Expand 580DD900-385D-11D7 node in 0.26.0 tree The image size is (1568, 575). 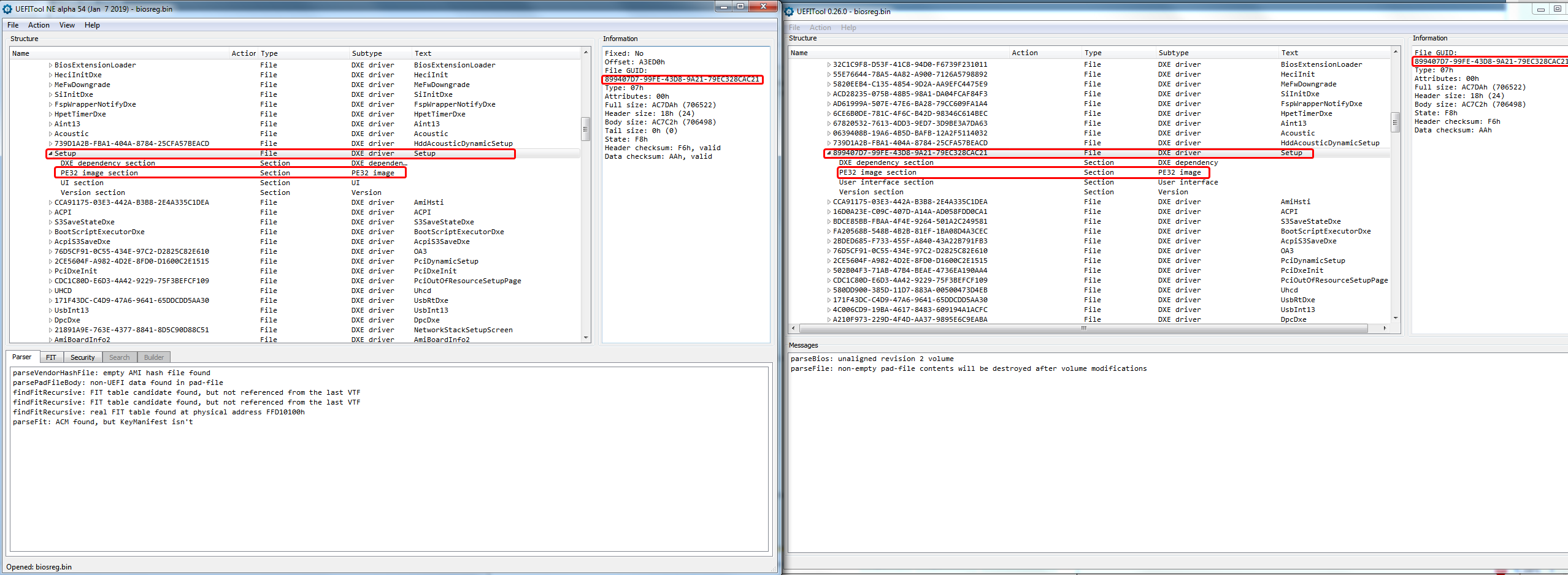click(829, 290)
